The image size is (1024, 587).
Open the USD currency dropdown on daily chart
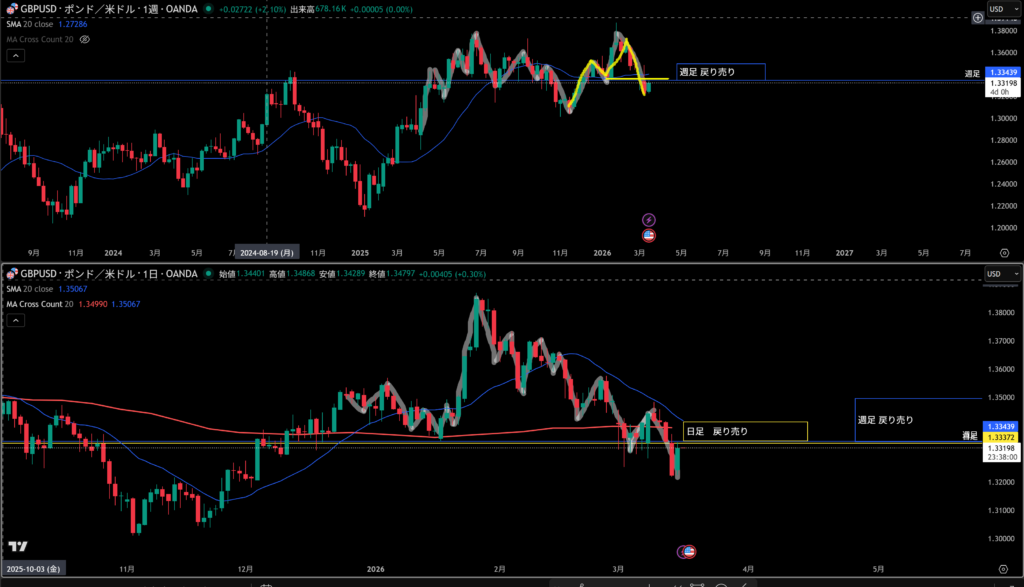(1001, 273)
